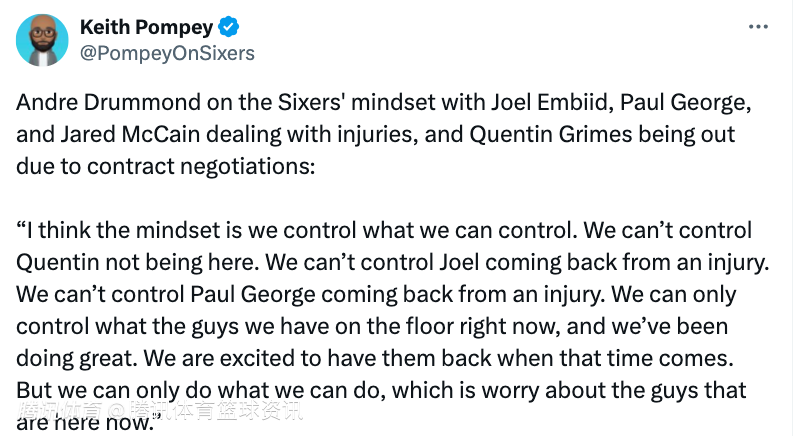Click "Paul George," at end of first line
The width and height of the screenshot is (802, 436).
tap(686, 103)
